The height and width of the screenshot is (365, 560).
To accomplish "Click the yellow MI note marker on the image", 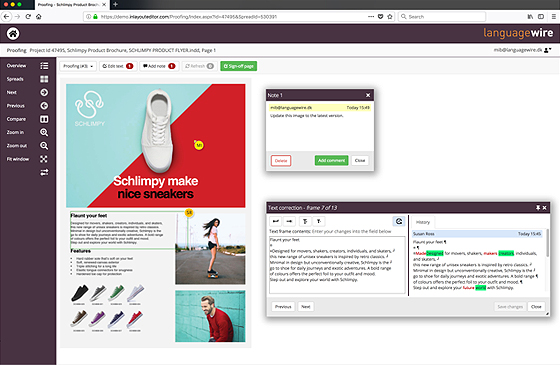I will pos(199,145).
